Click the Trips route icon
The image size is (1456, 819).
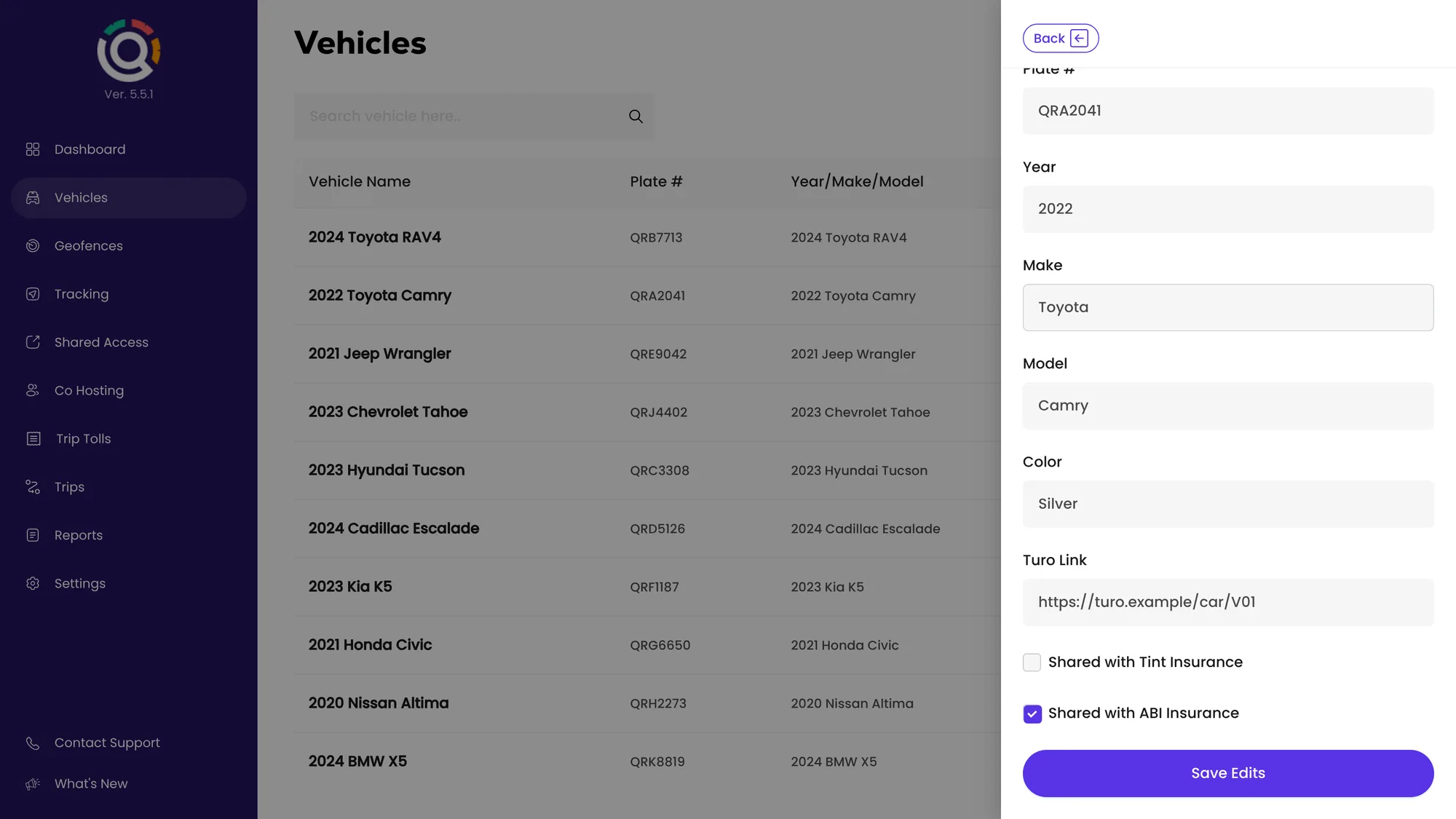33,487
